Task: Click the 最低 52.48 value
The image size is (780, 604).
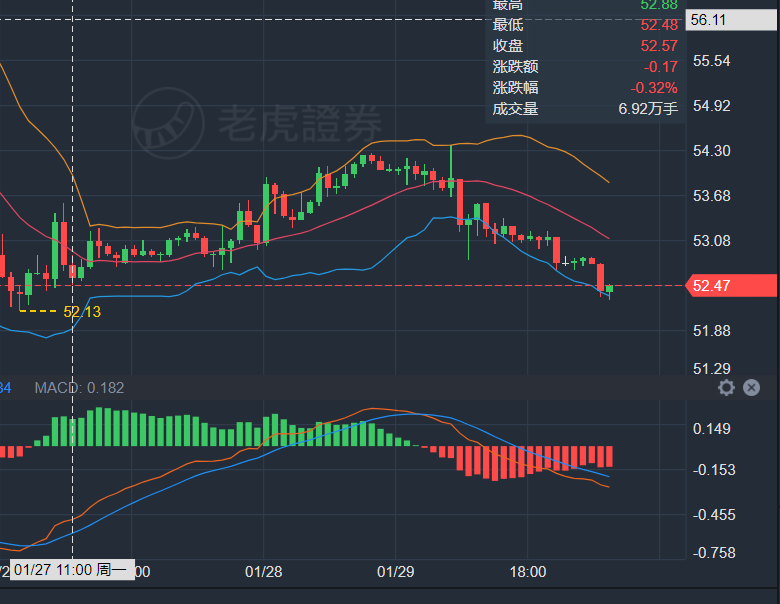Action: [x=659, y=24]
